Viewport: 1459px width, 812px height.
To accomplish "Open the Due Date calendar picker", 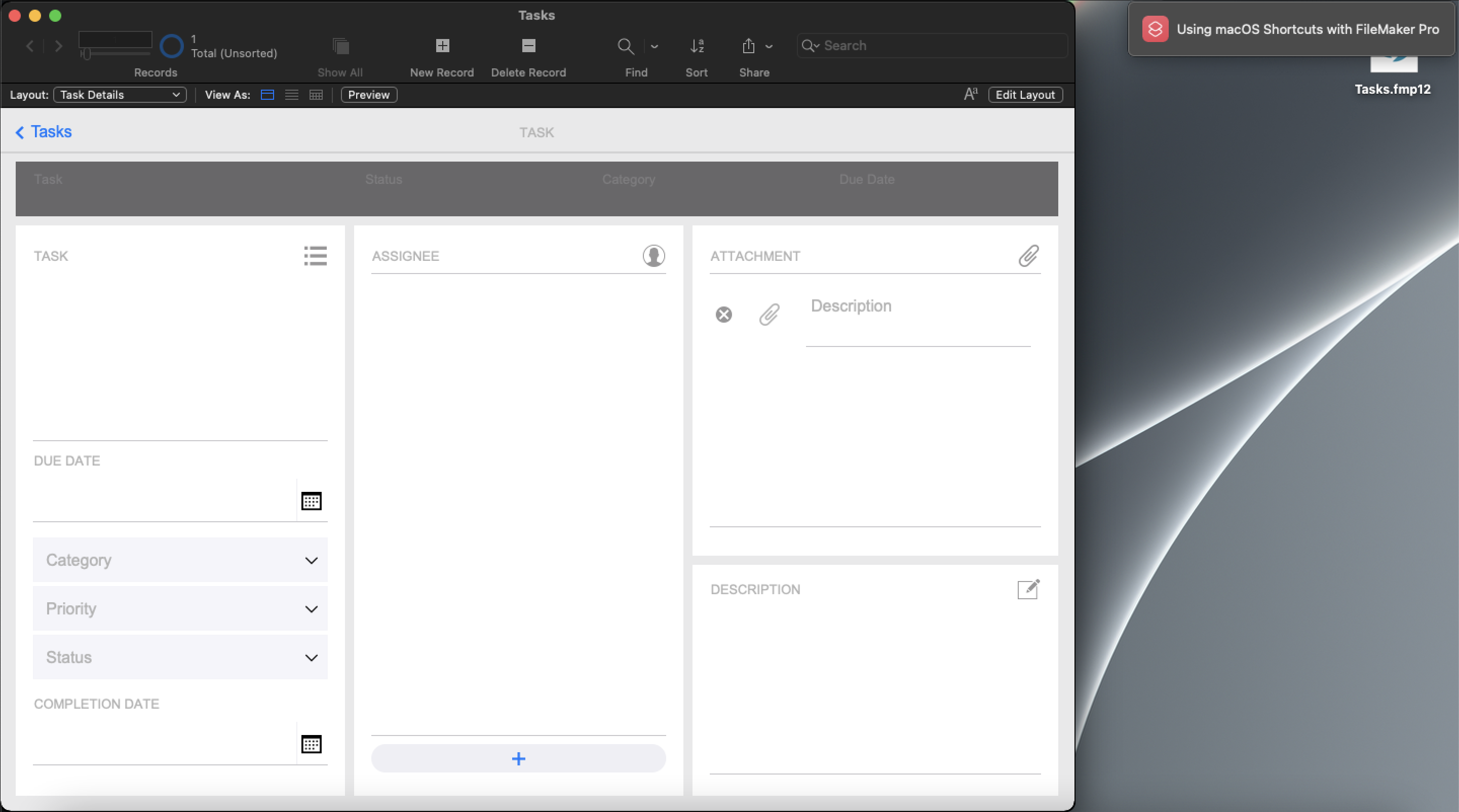I will [311, 500].
